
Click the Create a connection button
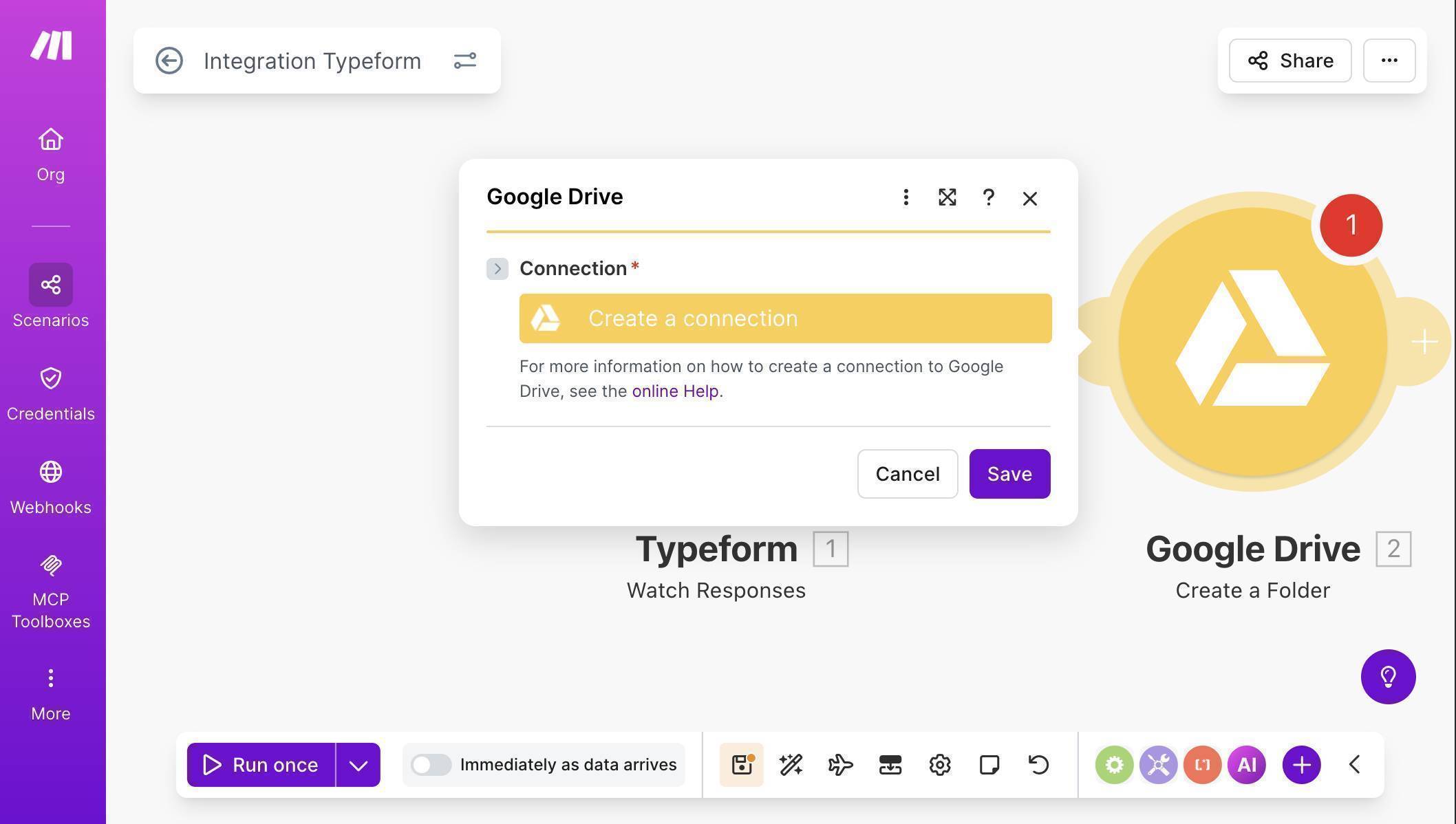click(x=785, y=318)
